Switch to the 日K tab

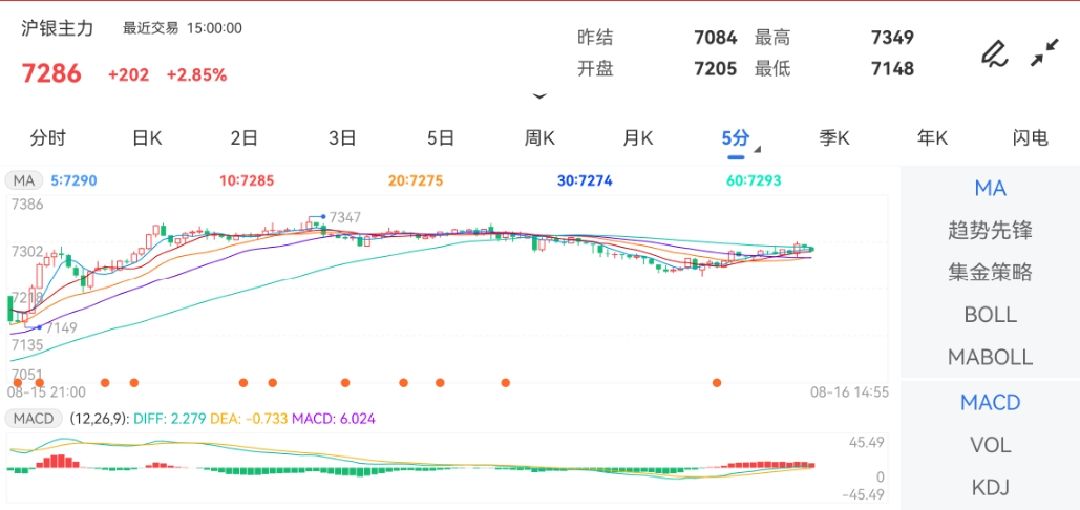[x=147, y=138]
